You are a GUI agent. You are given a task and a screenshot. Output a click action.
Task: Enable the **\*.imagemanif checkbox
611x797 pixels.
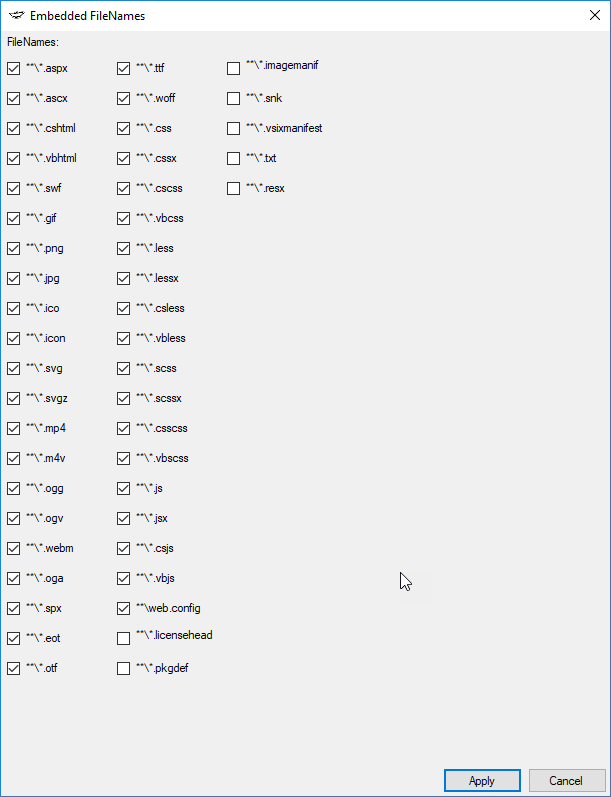234,69
